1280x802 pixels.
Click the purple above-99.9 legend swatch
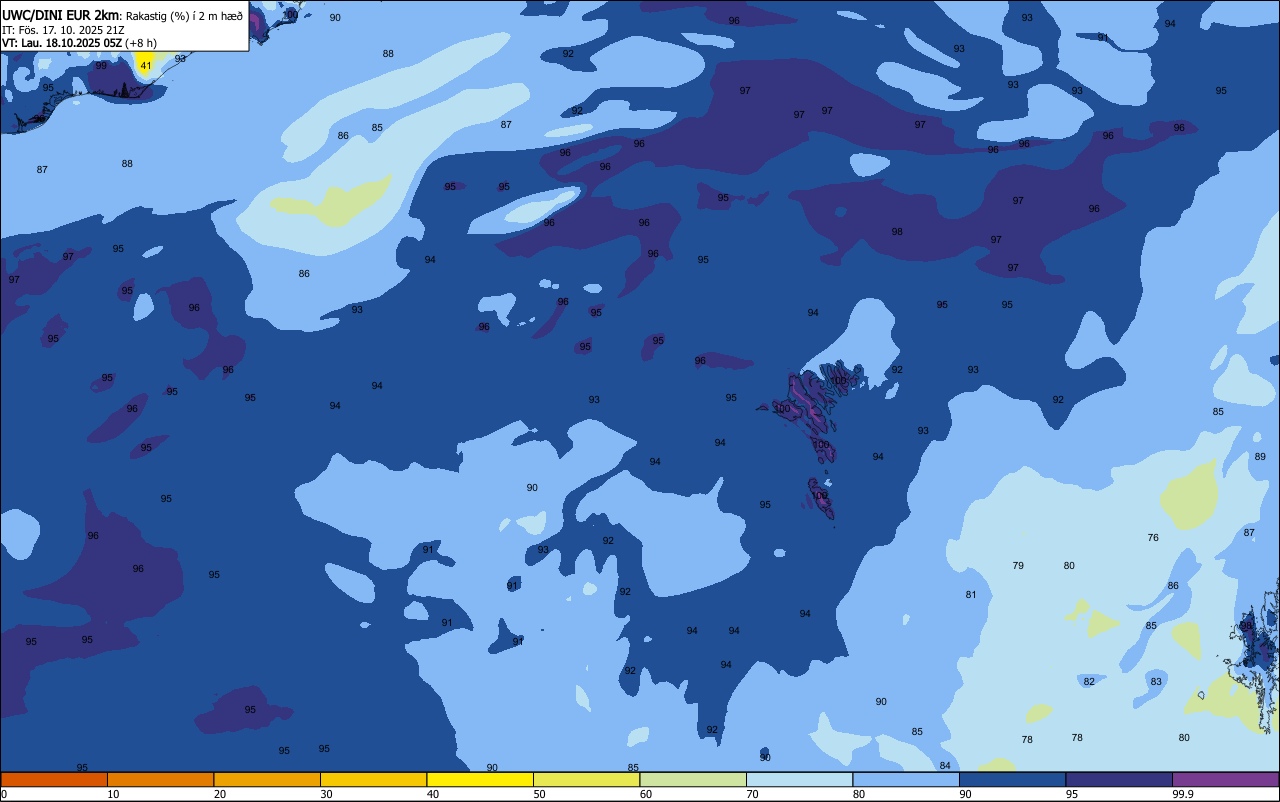coord(1225,779)
